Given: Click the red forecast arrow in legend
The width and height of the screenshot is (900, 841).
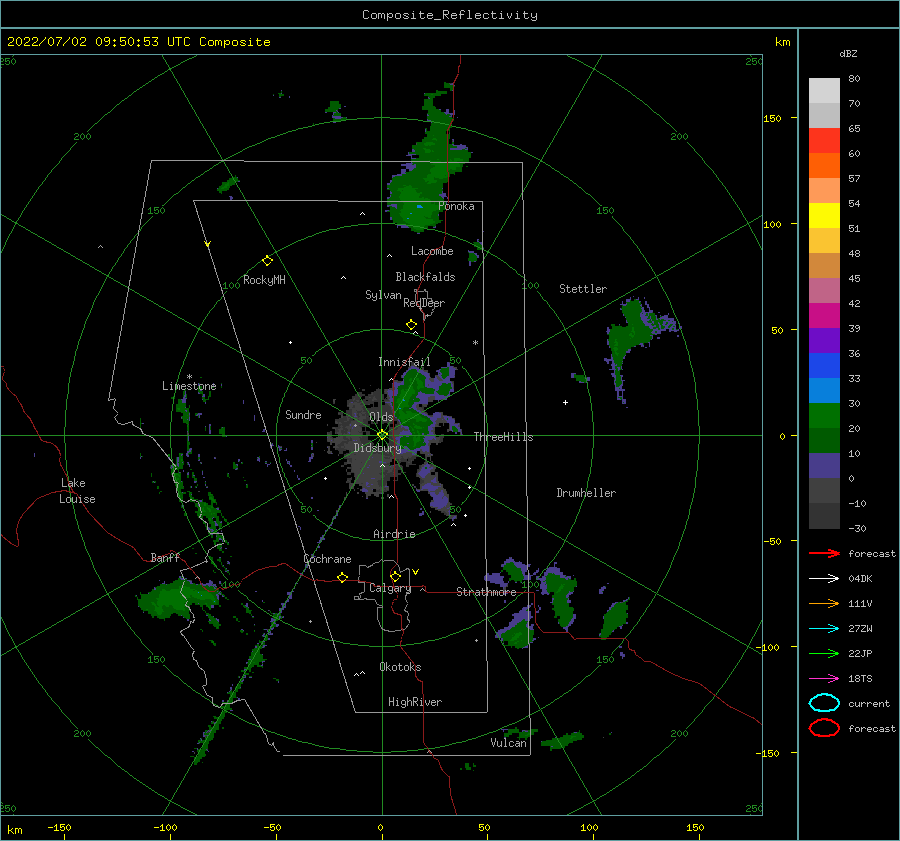Looking at the screenshot, I should (x=824, y=553).
